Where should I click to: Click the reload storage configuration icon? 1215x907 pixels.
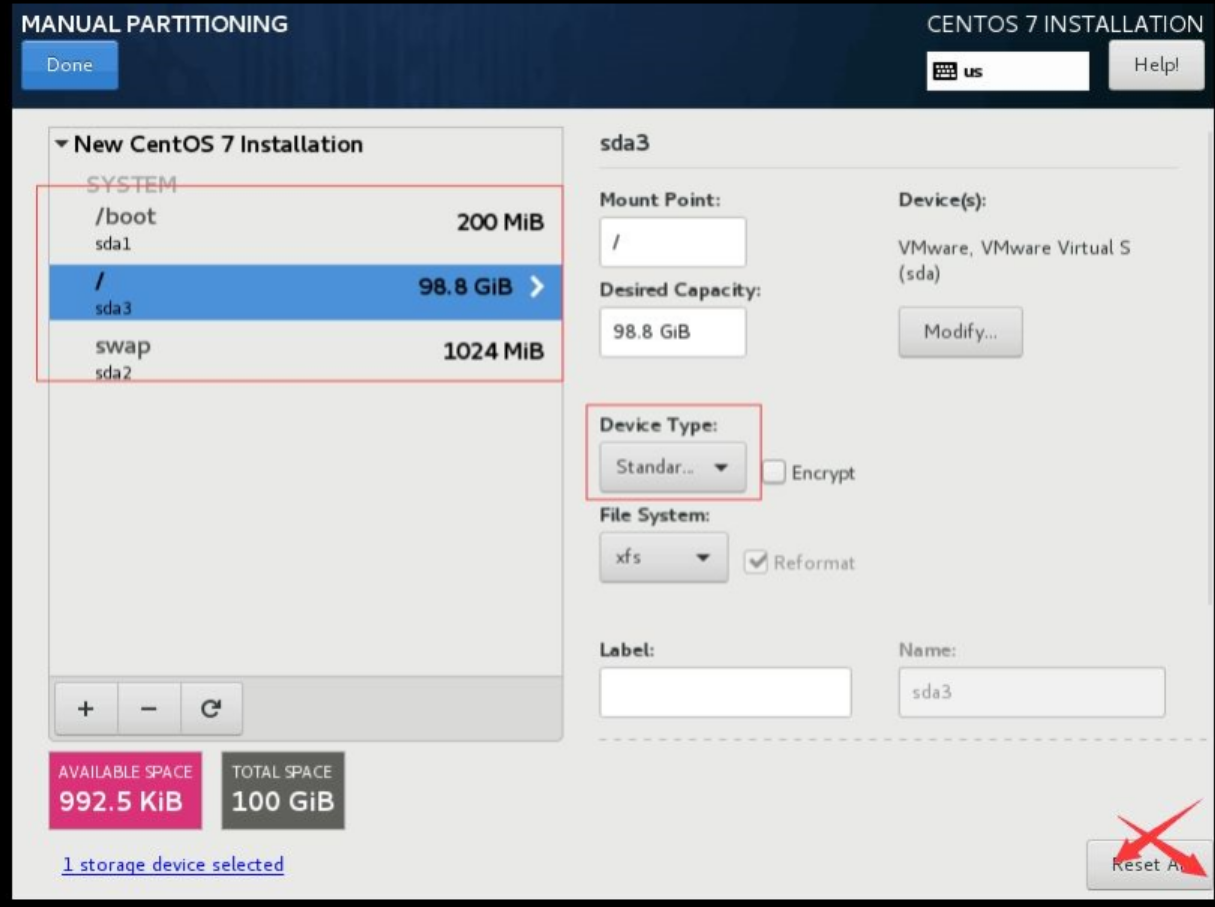(211, 708)
